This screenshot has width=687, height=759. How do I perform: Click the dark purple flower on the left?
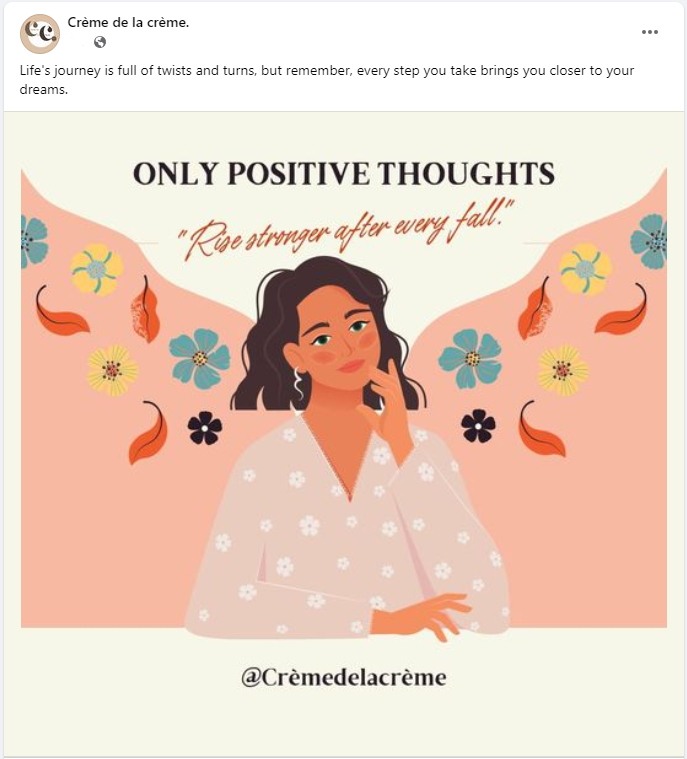[x=205, y=427]
